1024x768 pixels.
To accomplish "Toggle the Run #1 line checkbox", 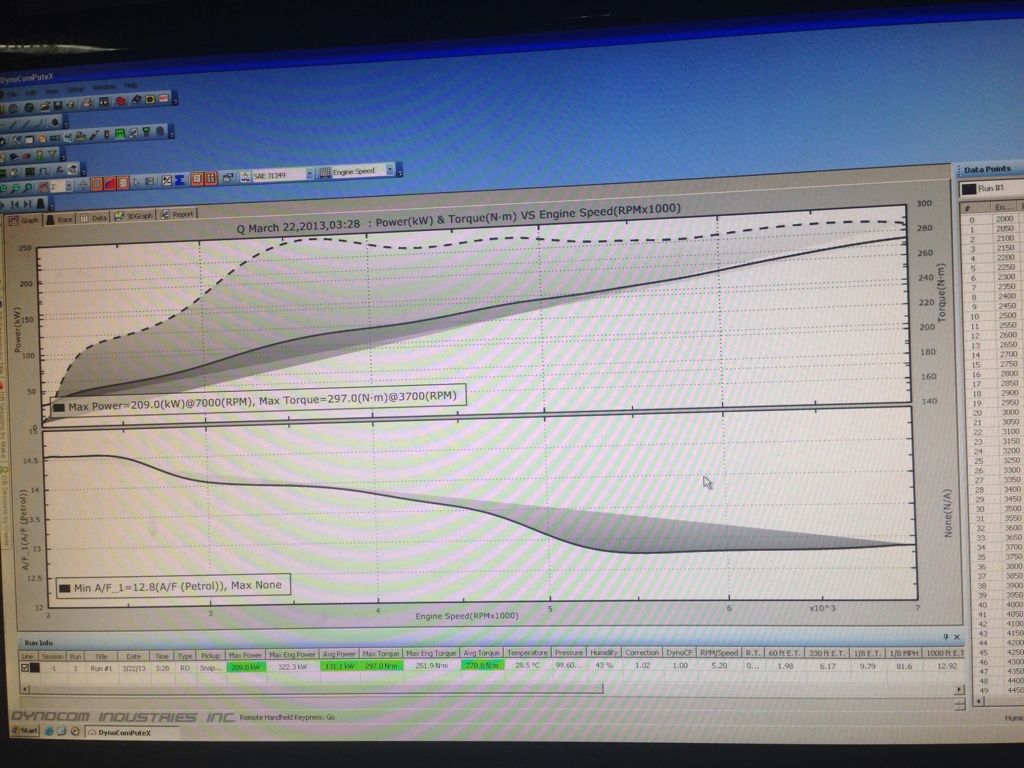I will click(25, 667).
